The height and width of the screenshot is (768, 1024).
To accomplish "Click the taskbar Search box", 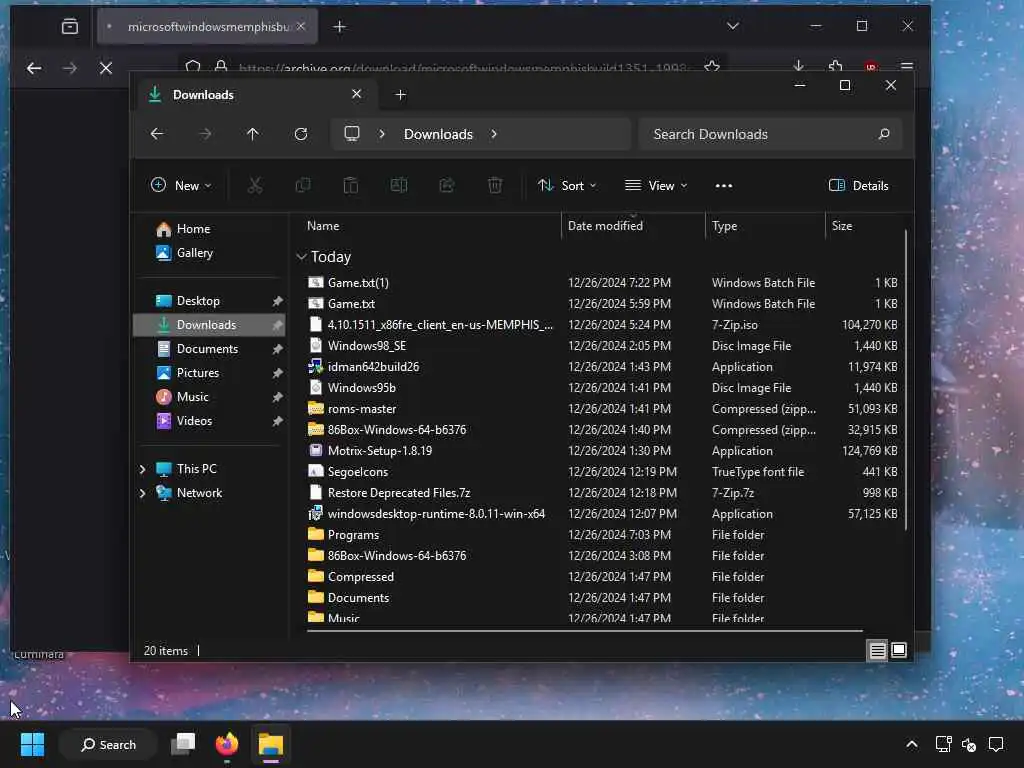I will [108, 744].
